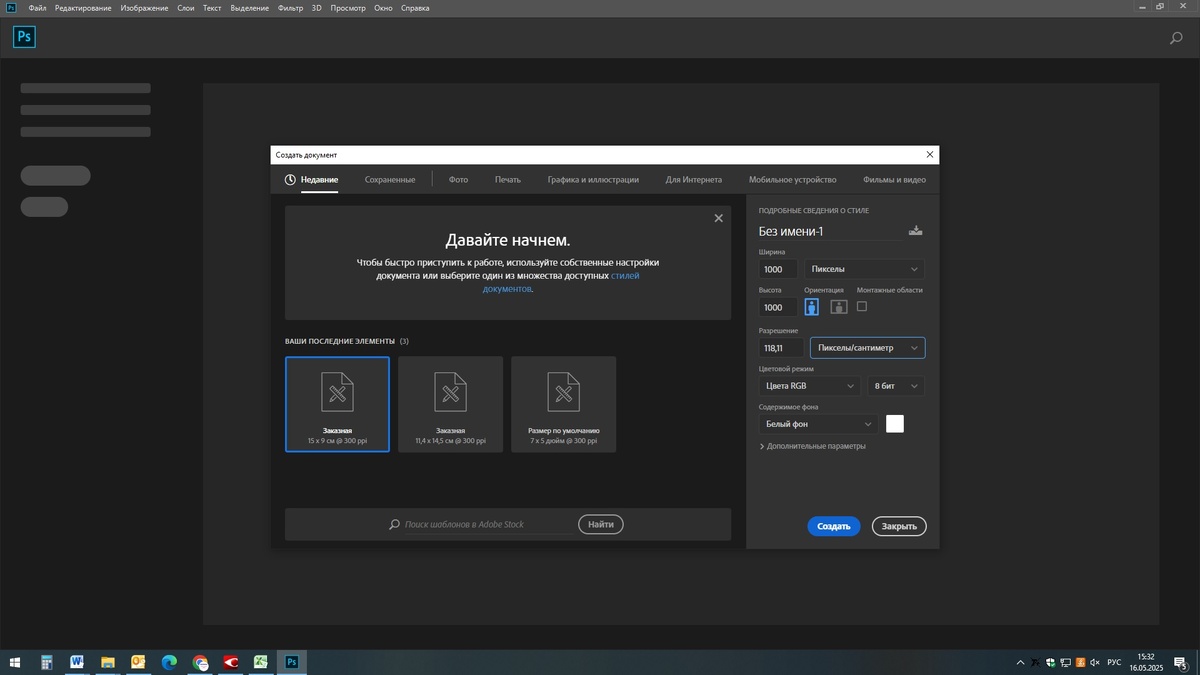Switch to Мобильное устройство tab
The width and height of the screenshot is (1200, 675).
[792, 180]
